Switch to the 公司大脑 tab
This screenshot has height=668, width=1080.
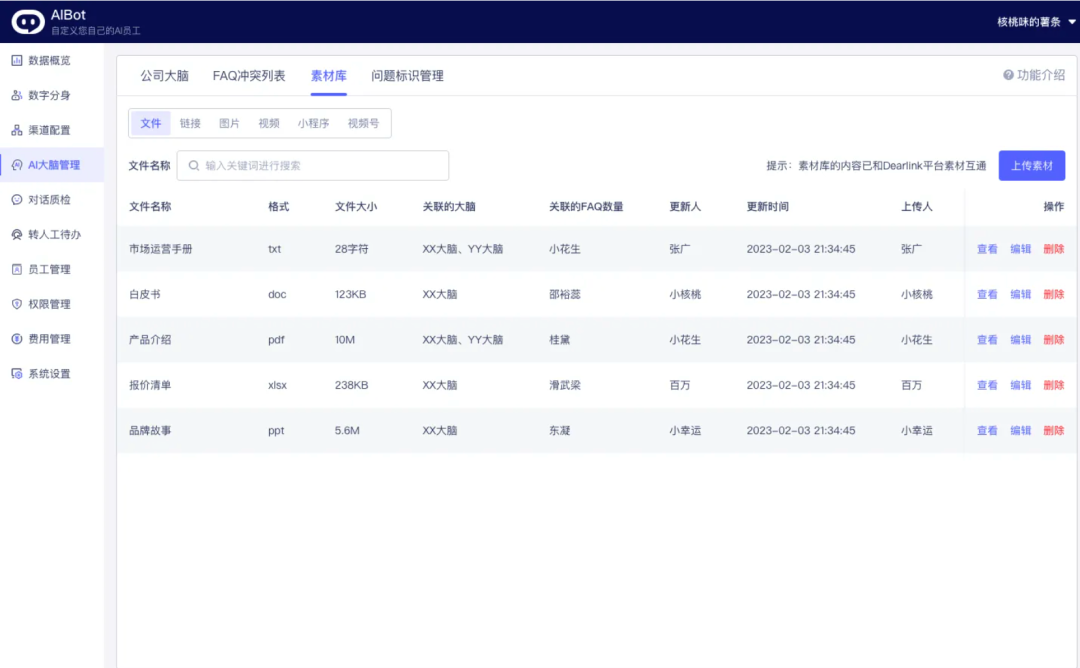(164, 76)
